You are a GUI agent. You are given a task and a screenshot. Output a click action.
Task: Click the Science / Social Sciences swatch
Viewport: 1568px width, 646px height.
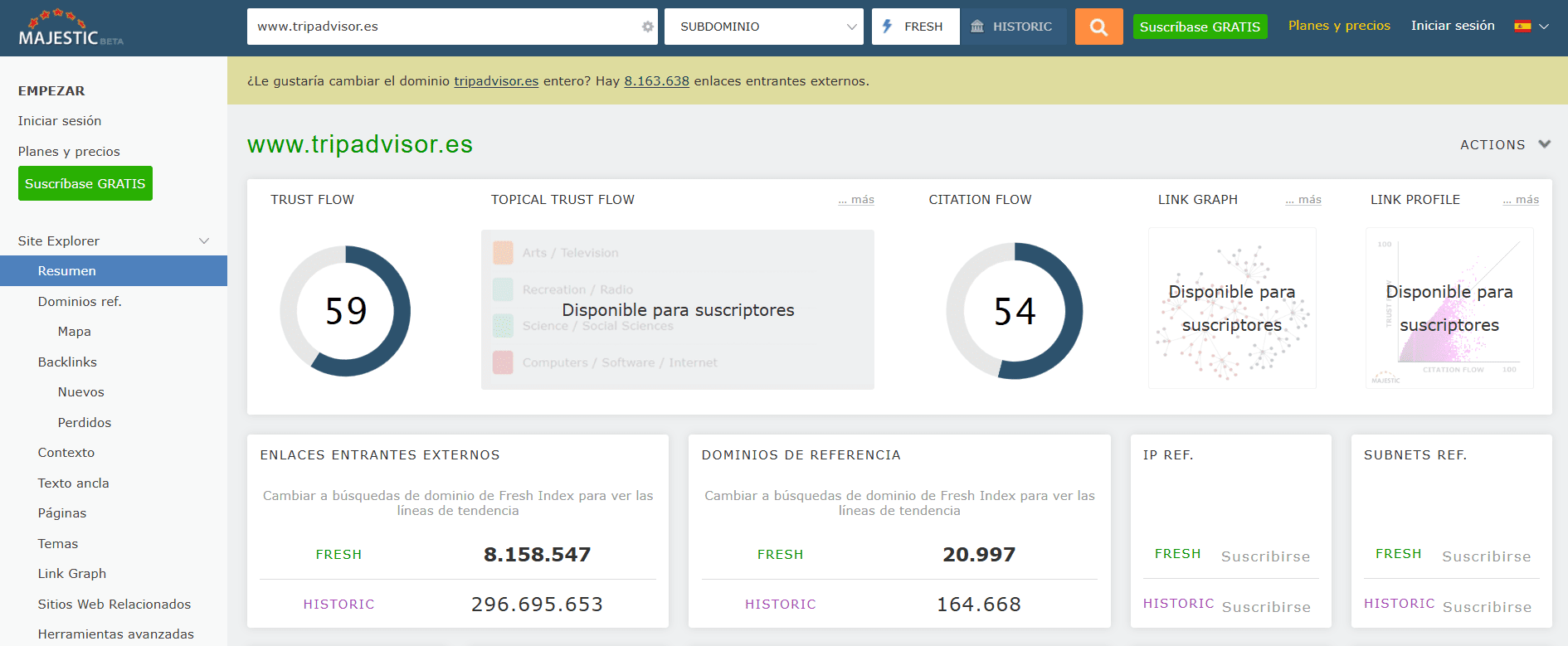pos(503,326)
